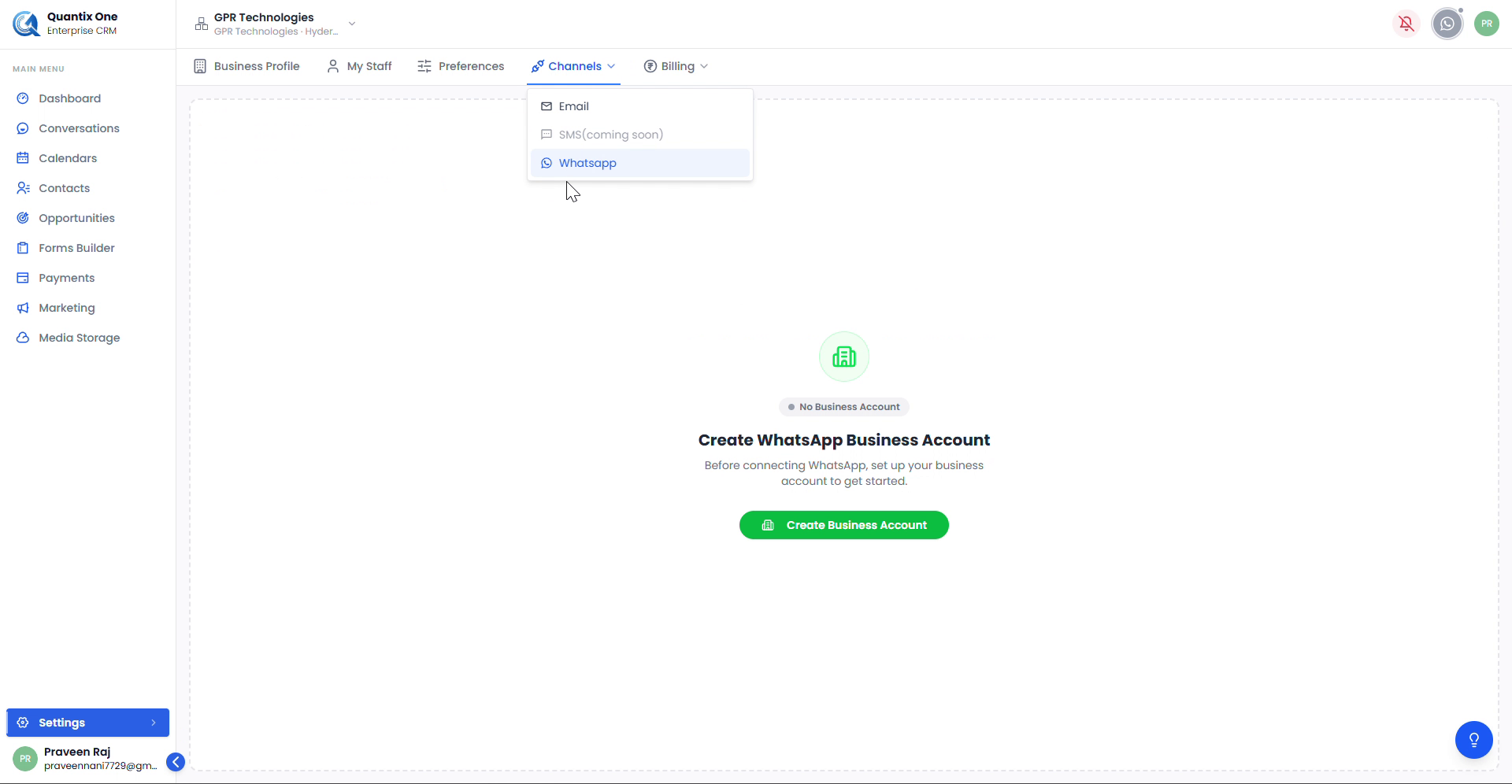Click the muted notifications bell icon
The image size is (1512, 784).
1406,24
